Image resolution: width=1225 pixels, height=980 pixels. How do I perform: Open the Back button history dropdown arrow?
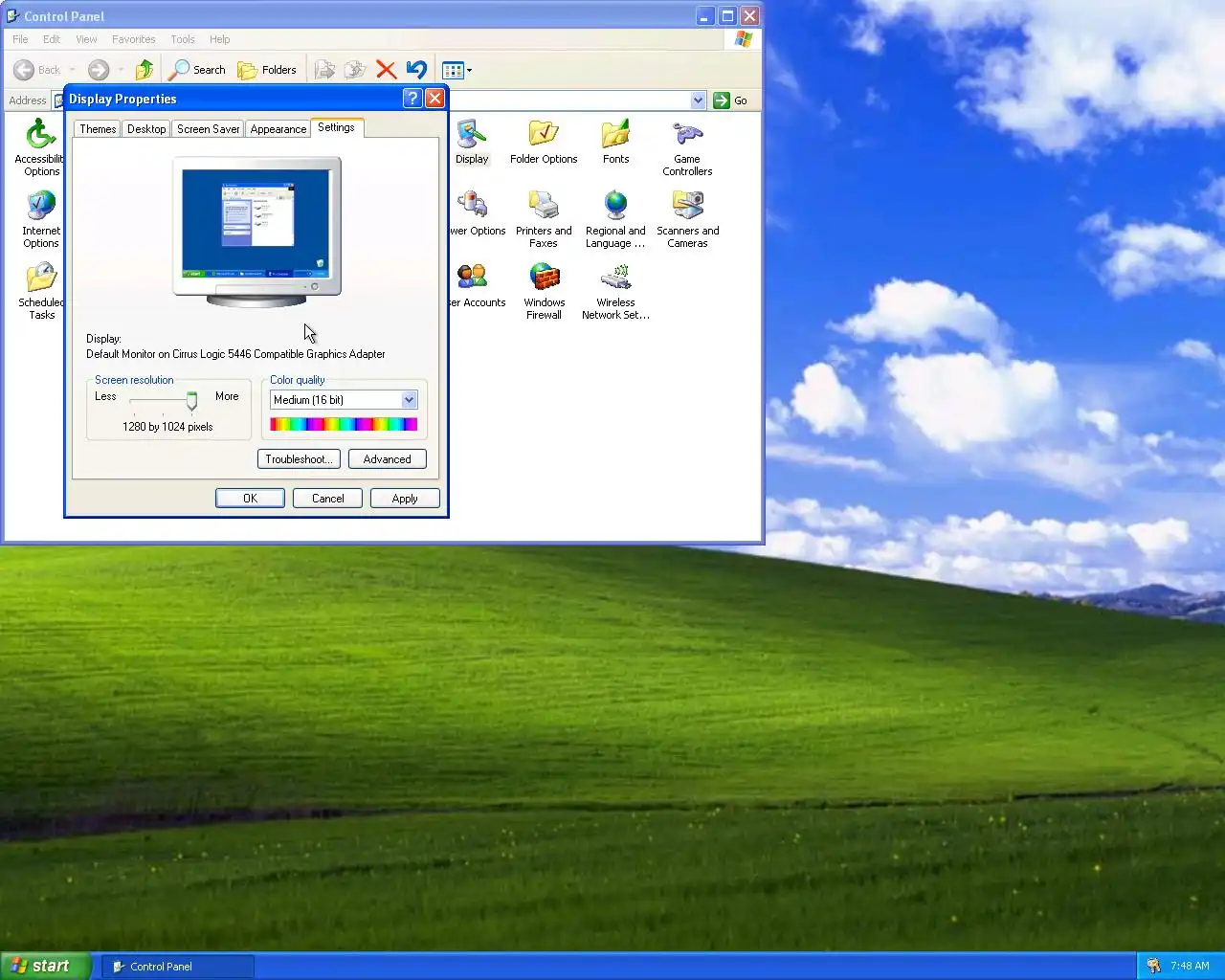73,70
